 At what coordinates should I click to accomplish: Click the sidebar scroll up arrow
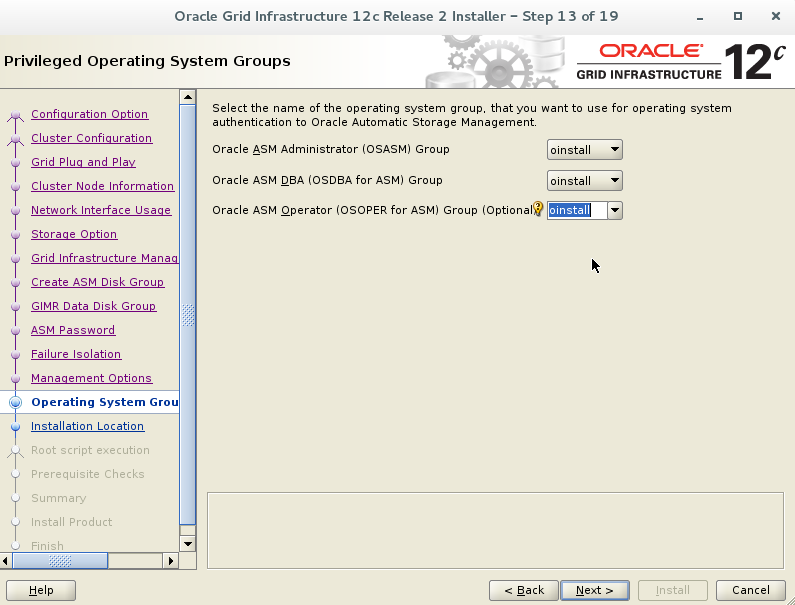point(188,97)
